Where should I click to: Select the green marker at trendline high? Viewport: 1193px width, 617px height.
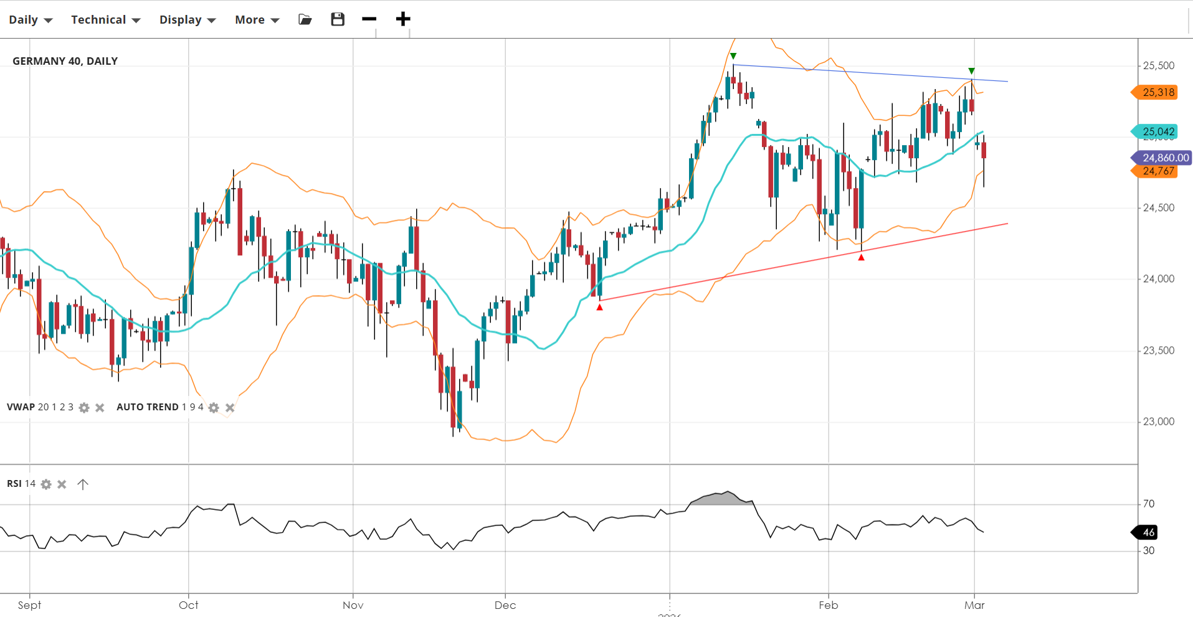pos(733,57)
